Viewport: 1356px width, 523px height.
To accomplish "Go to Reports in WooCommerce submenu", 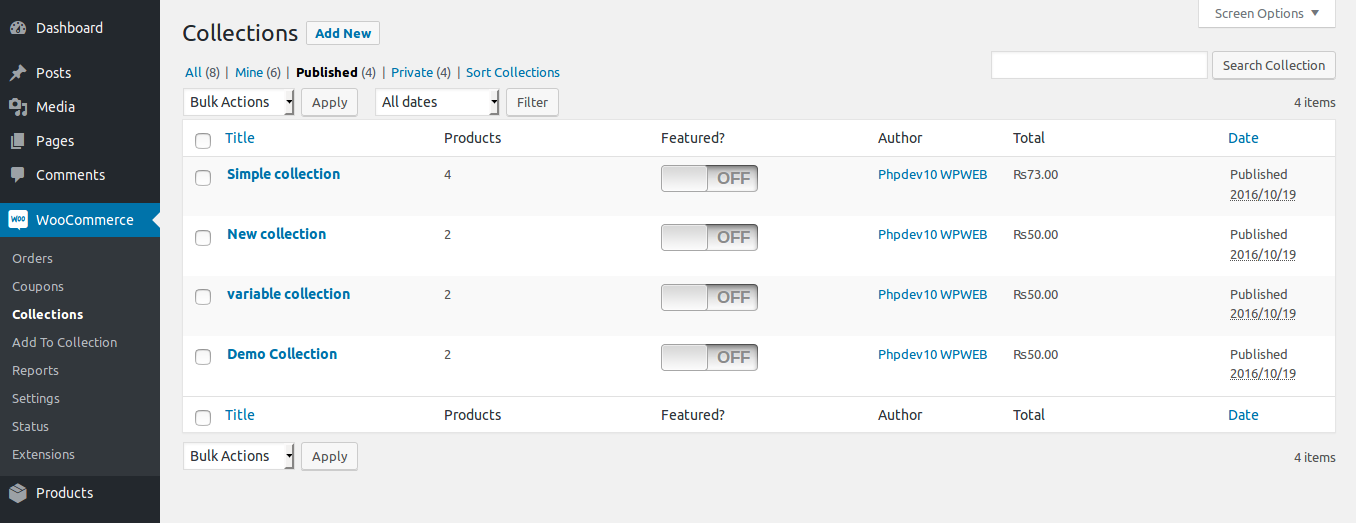I will point(35,370).
